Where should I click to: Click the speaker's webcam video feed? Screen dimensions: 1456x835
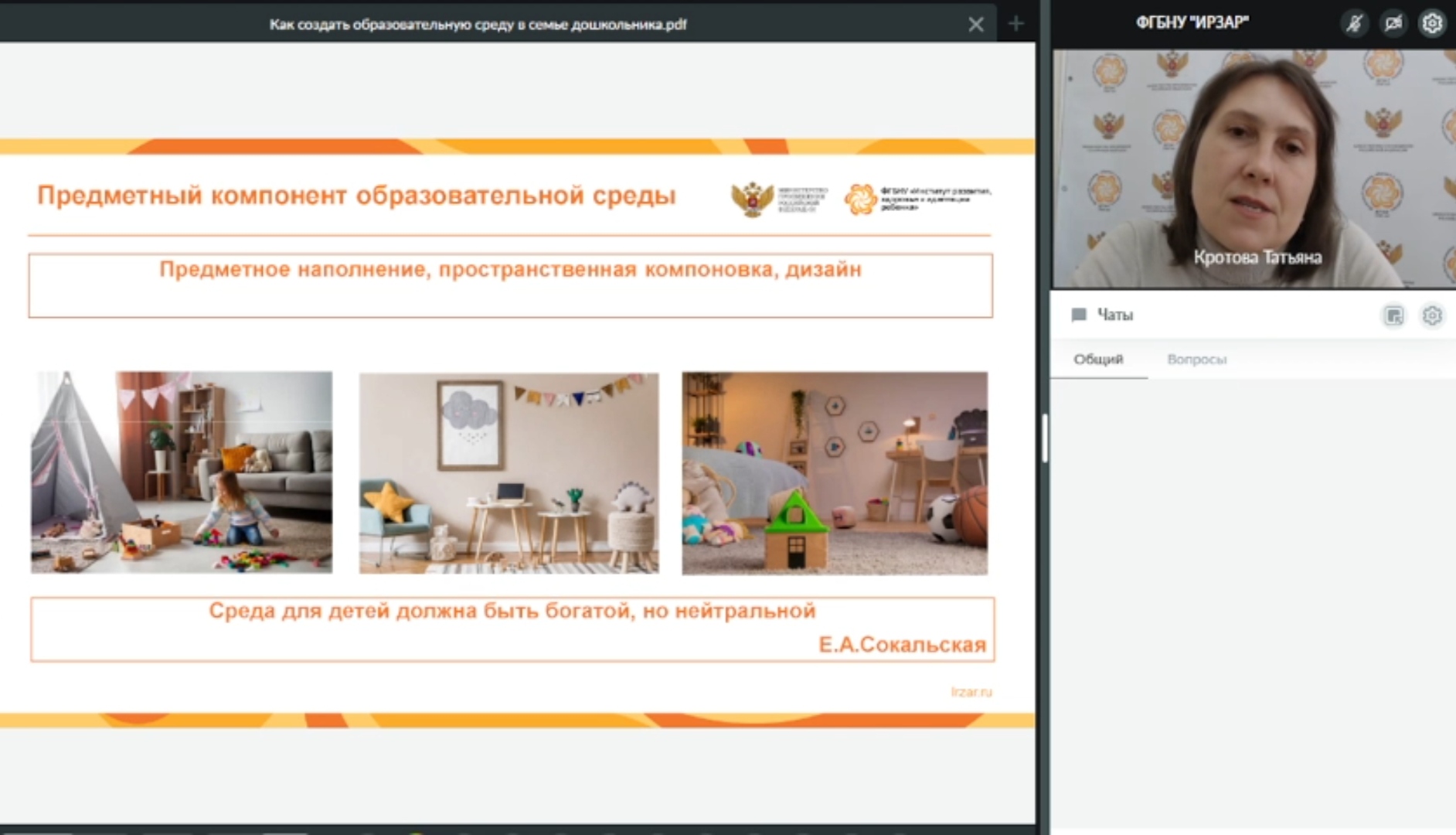[1254, 169]
